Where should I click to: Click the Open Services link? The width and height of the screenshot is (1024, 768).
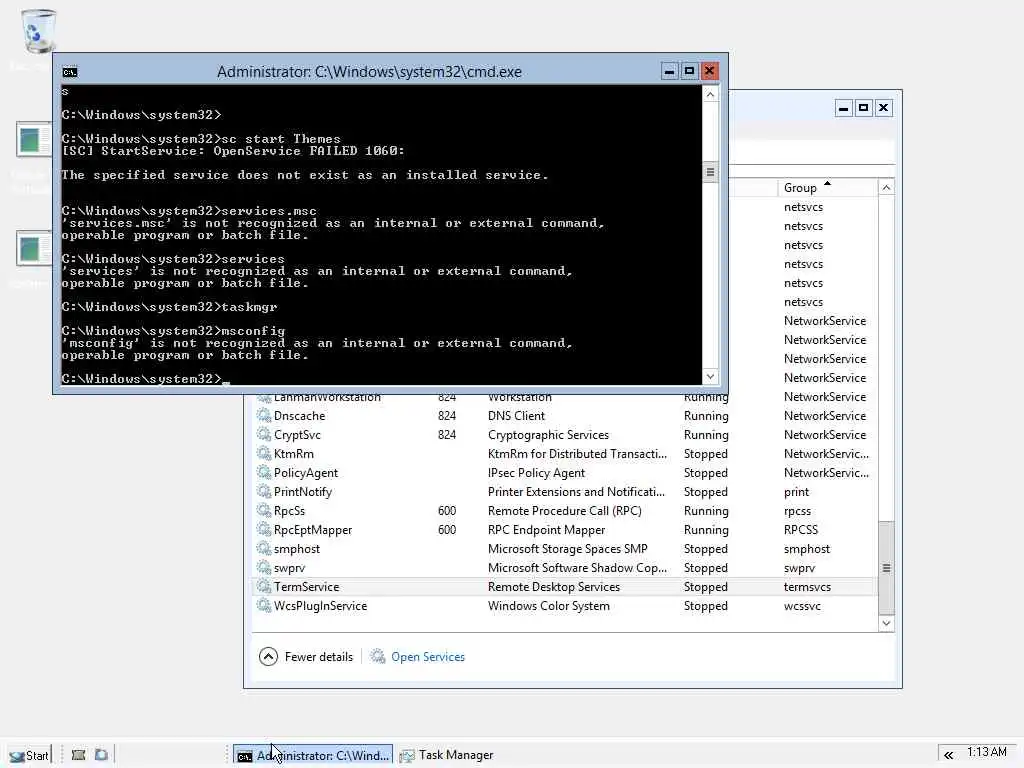coord(428,657)
